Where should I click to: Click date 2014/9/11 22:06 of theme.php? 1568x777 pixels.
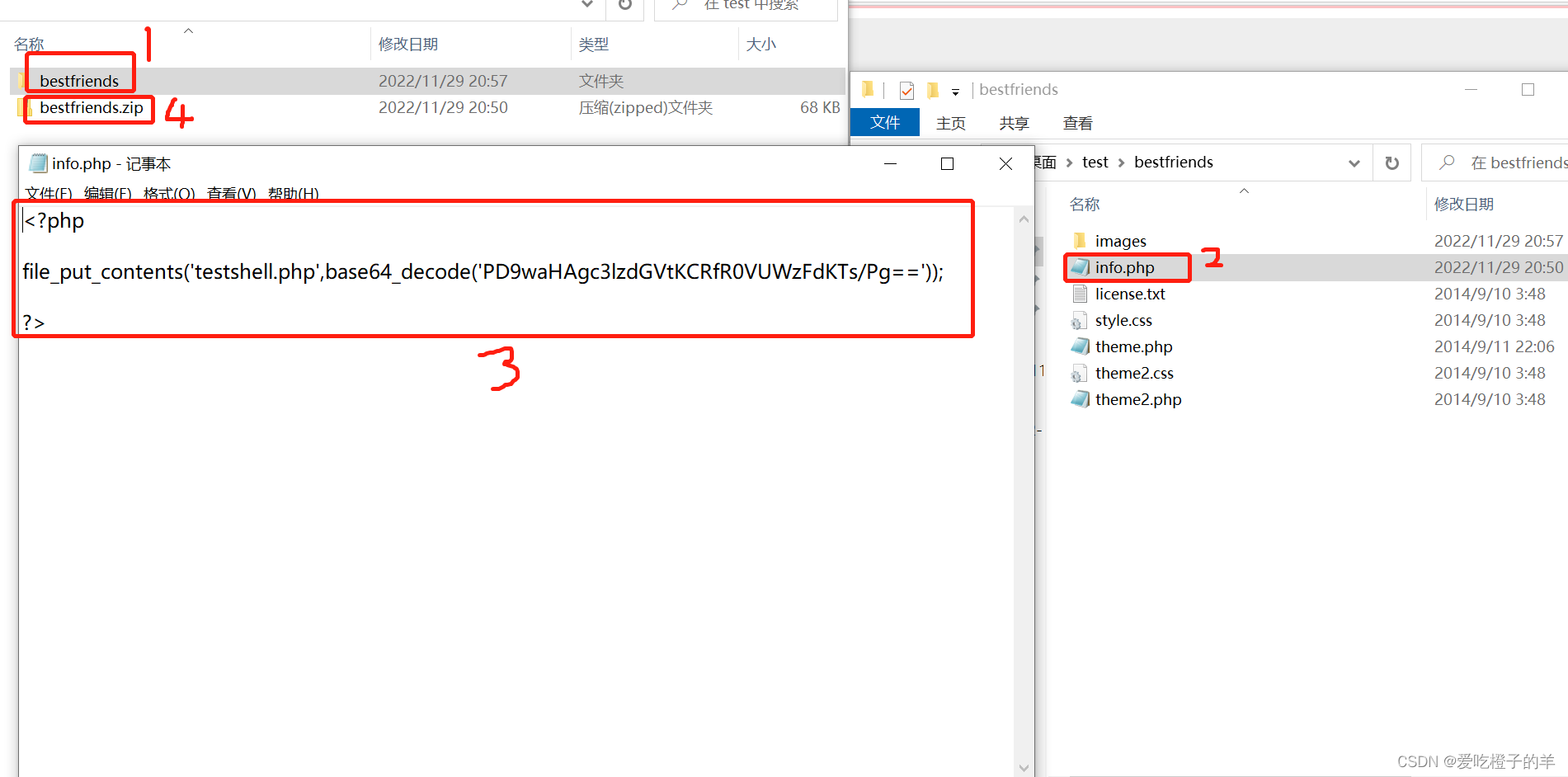[1495, 346]
